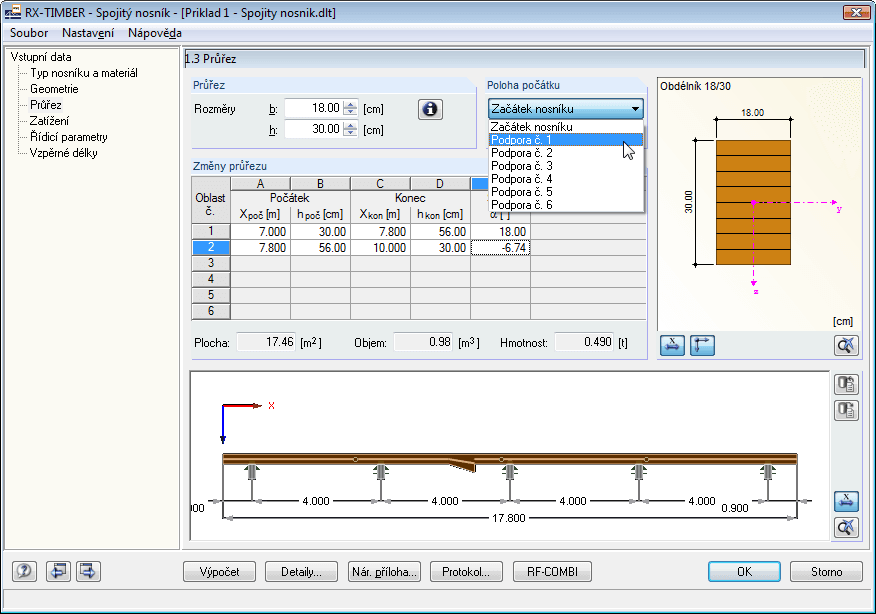Click zoom reset icon under cross-section preview
The height and width of the screenshot is (614, 876).
(x=846, y=345)
